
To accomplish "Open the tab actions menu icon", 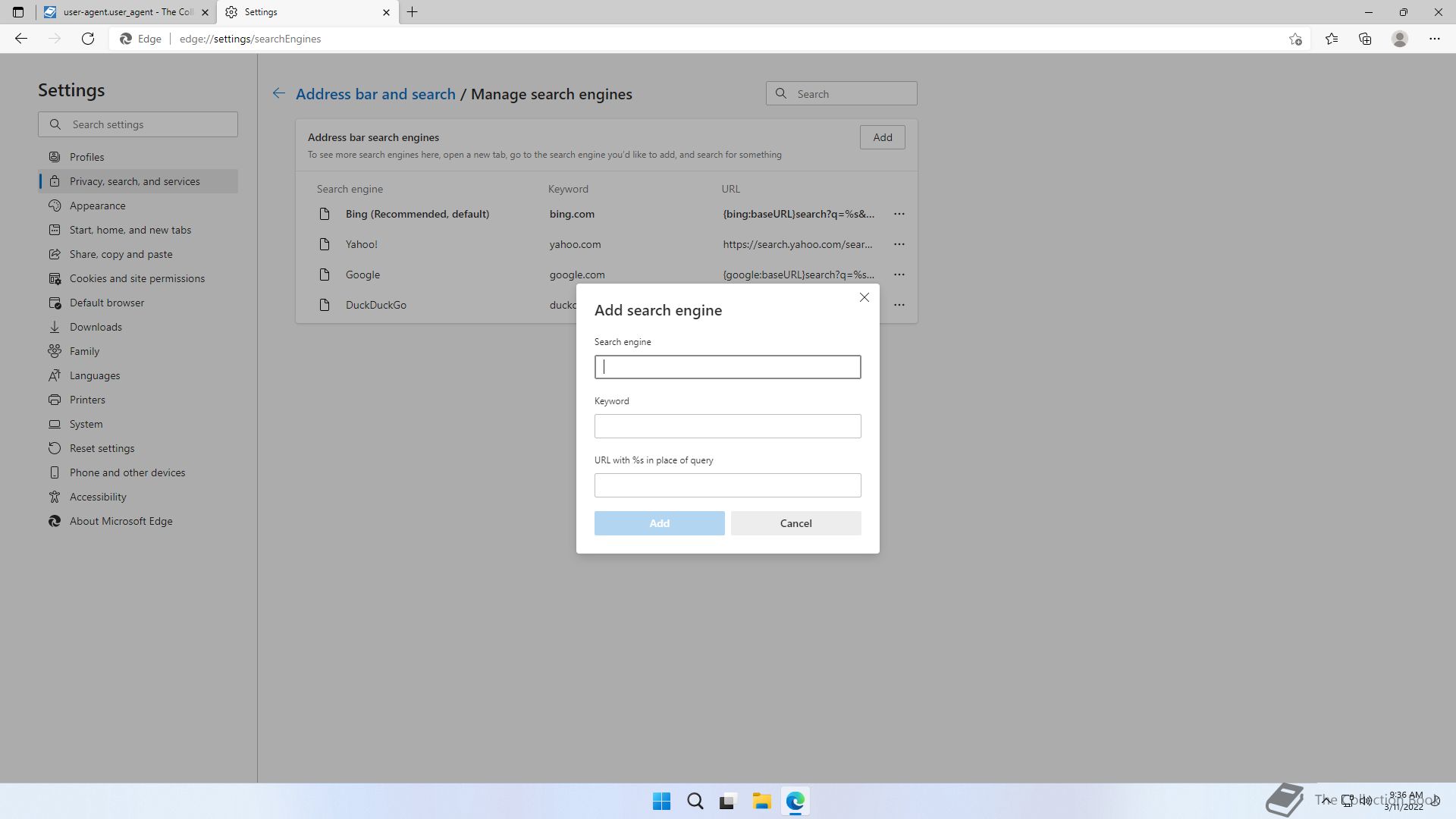I will tap(18, 12).
